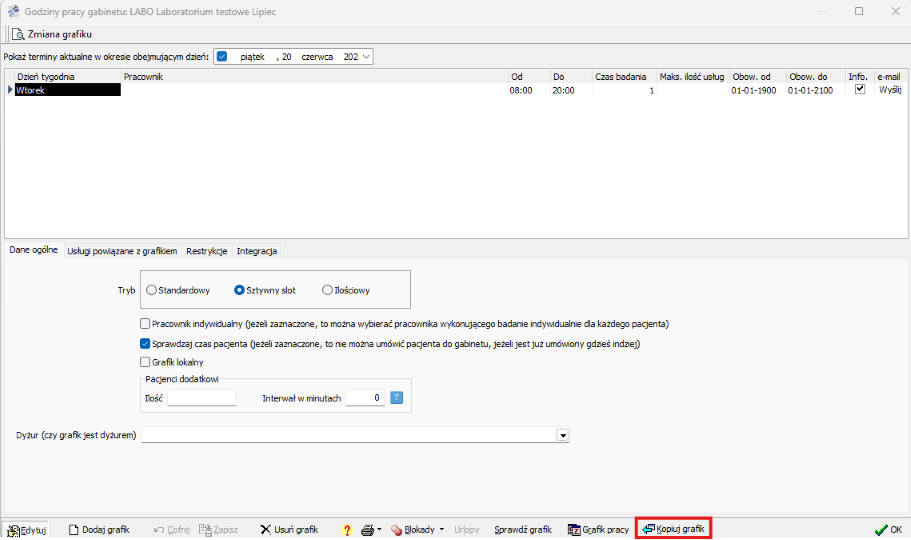Expand the Blokady dropdown menu
Viewport: 911px width, 540px height.
442,530
